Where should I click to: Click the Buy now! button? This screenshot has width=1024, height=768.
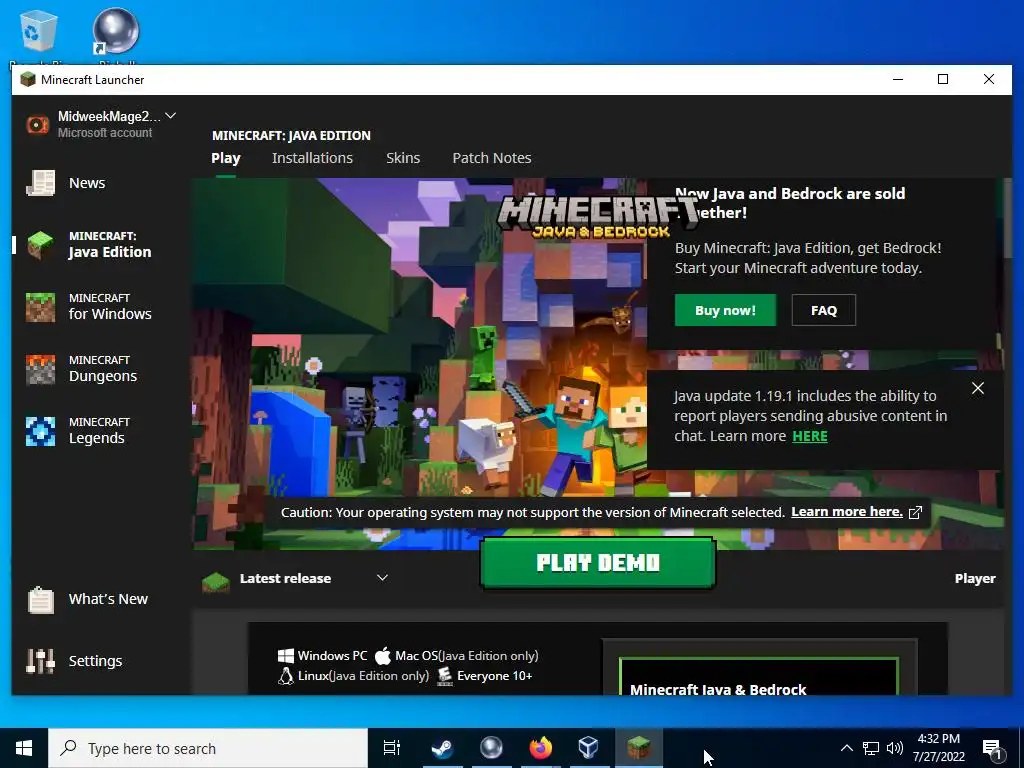pos(726,310)
